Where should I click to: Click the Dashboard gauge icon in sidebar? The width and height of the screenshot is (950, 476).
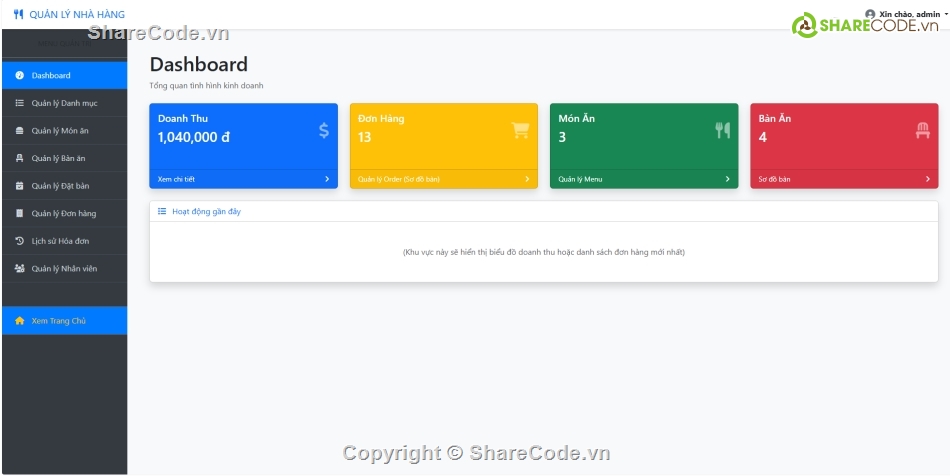(19, 76)
